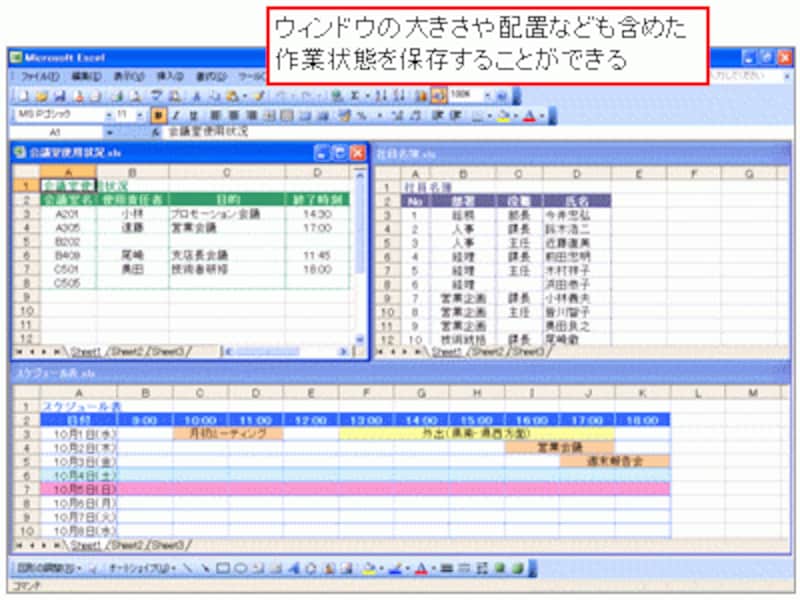Open the 書式(O) menu

click(x=211, y=77)
